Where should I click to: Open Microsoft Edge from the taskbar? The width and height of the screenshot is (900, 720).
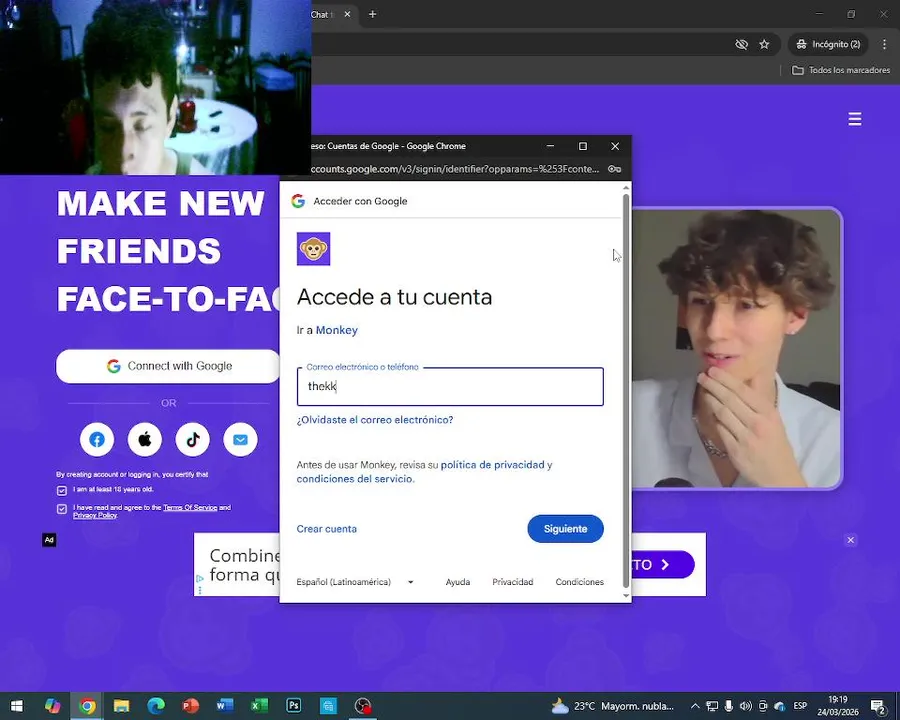[x=156, y=706]
